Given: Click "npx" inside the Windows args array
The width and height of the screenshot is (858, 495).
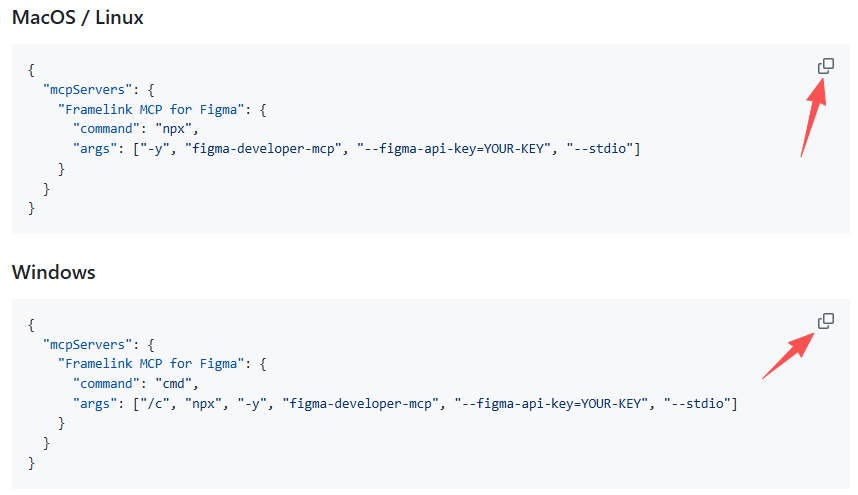Looking at the screenshot, I should coord(204,404).
